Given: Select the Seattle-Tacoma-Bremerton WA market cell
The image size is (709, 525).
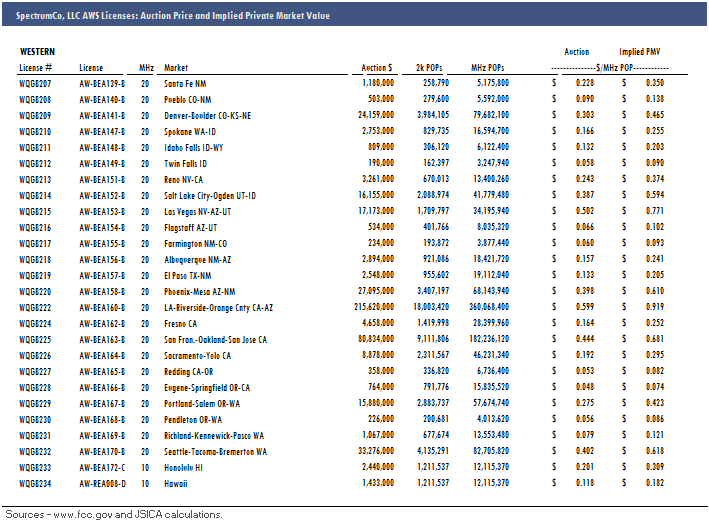Looking at the screenshot, I should [215, 451].
